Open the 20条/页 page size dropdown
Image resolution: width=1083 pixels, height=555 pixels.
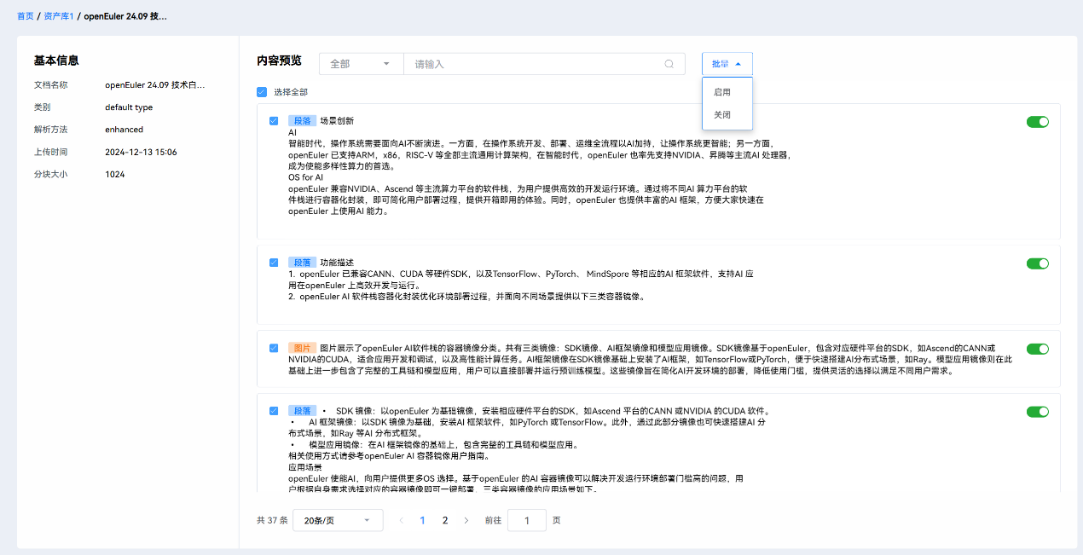pos(338,520)
